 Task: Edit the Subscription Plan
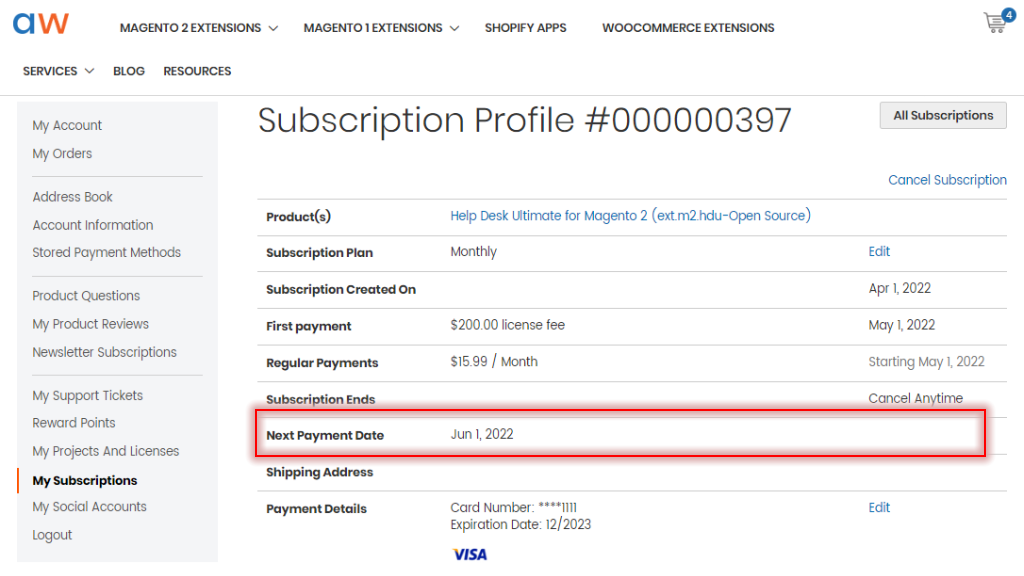[879, 251]
